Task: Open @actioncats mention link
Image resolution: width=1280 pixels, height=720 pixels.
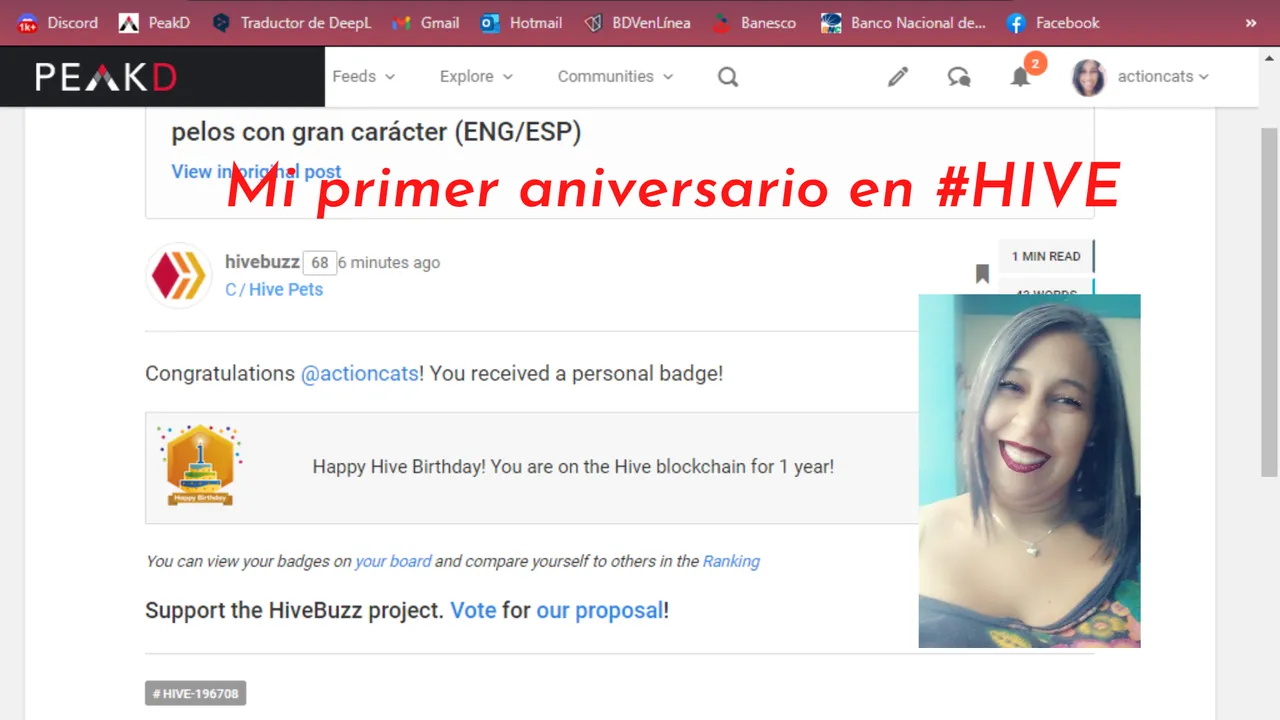Action: 360,374
